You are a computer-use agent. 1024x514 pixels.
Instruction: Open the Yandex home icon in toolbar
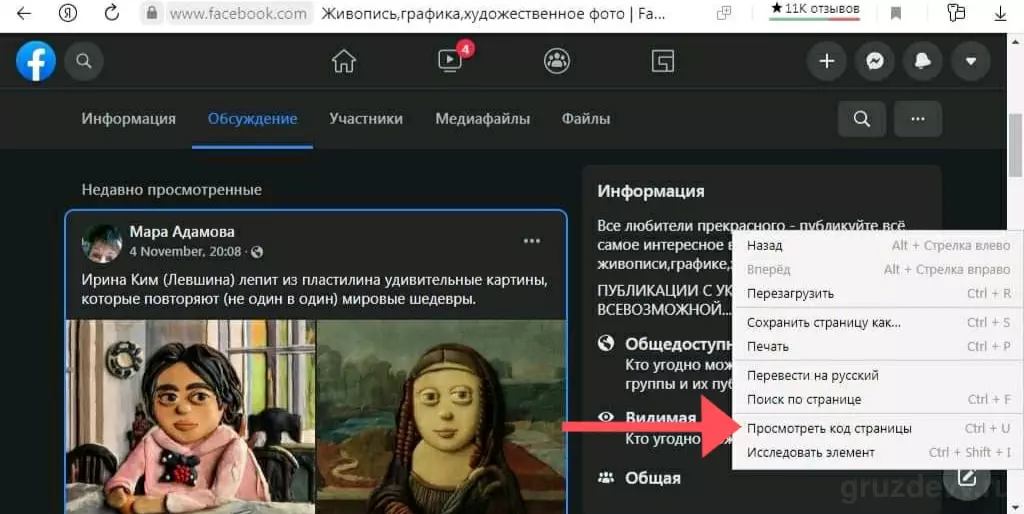pos(67,13)
